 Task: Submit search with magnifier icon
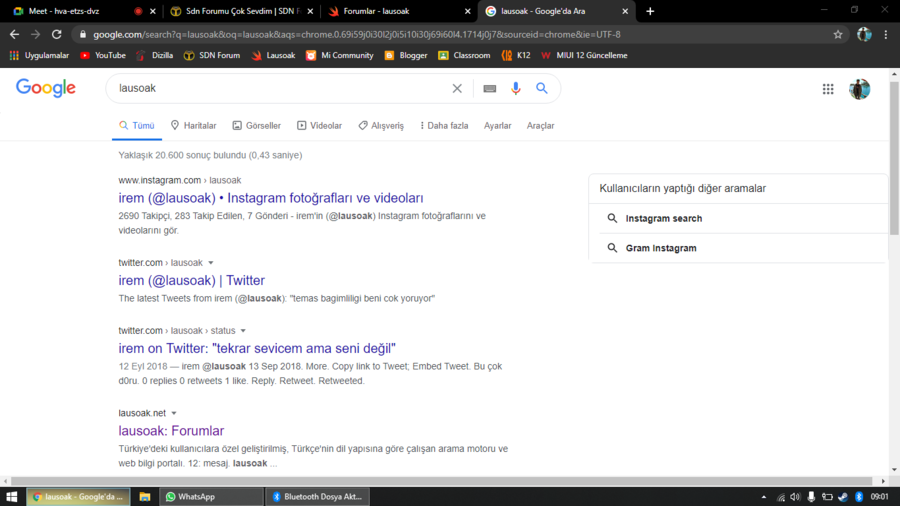pyautogui.click(x=542, y=88)
